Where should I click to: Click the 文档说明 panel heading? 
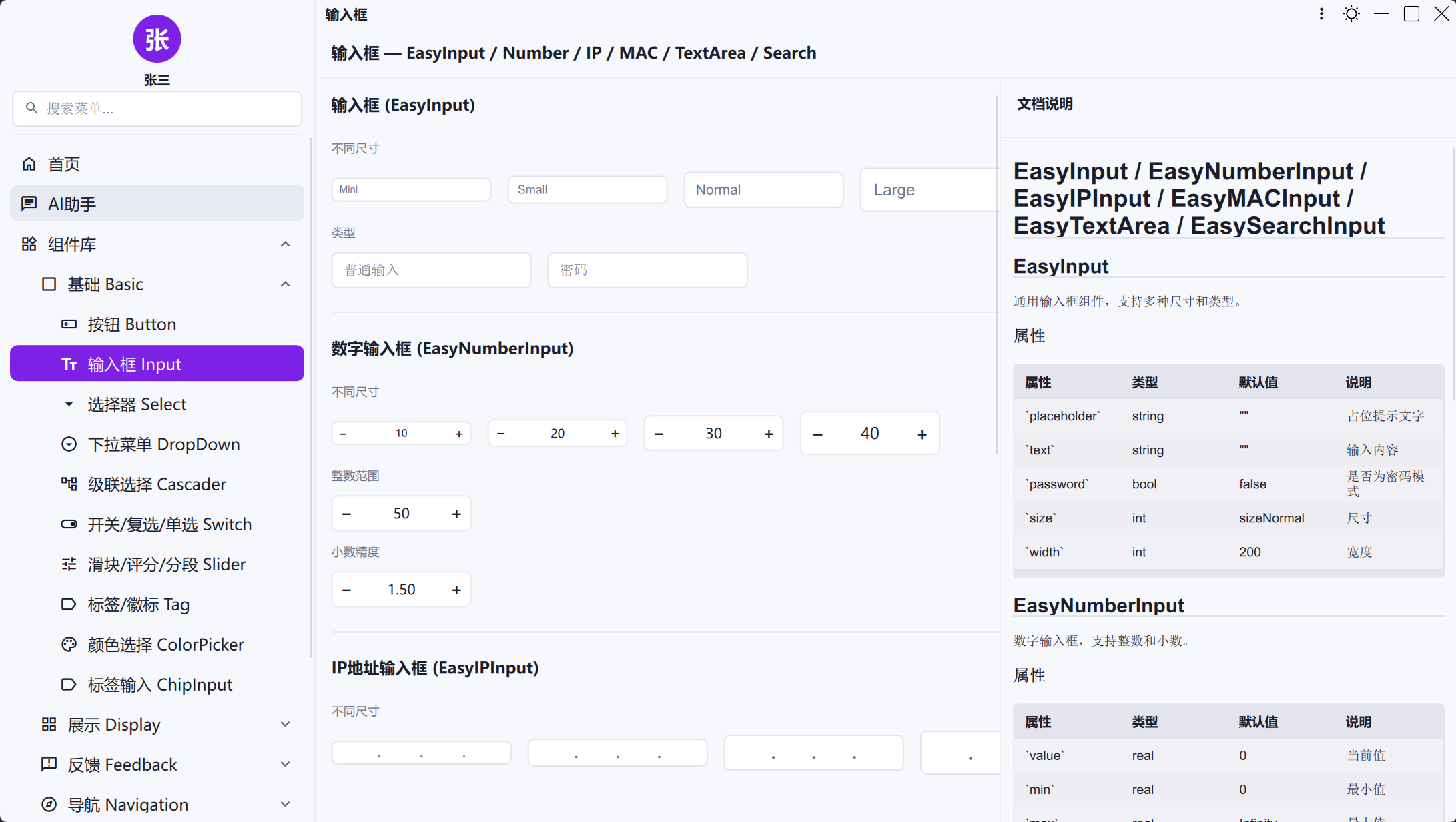pos(1045,103)
